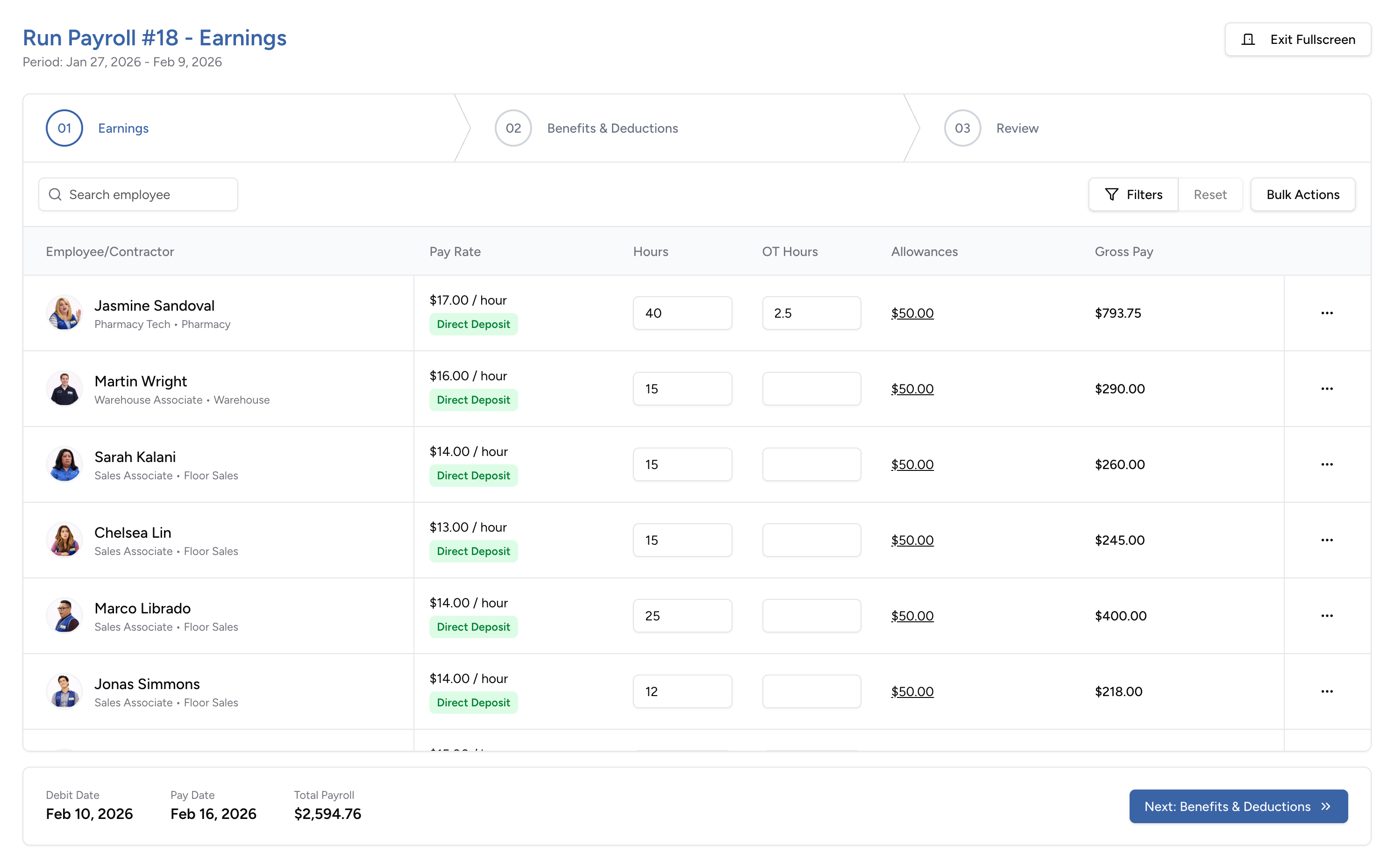Screen dimensions: 1394x868
Task: Select step 02 Benefits & Deductions circle
Action: [x=512, y=128]
